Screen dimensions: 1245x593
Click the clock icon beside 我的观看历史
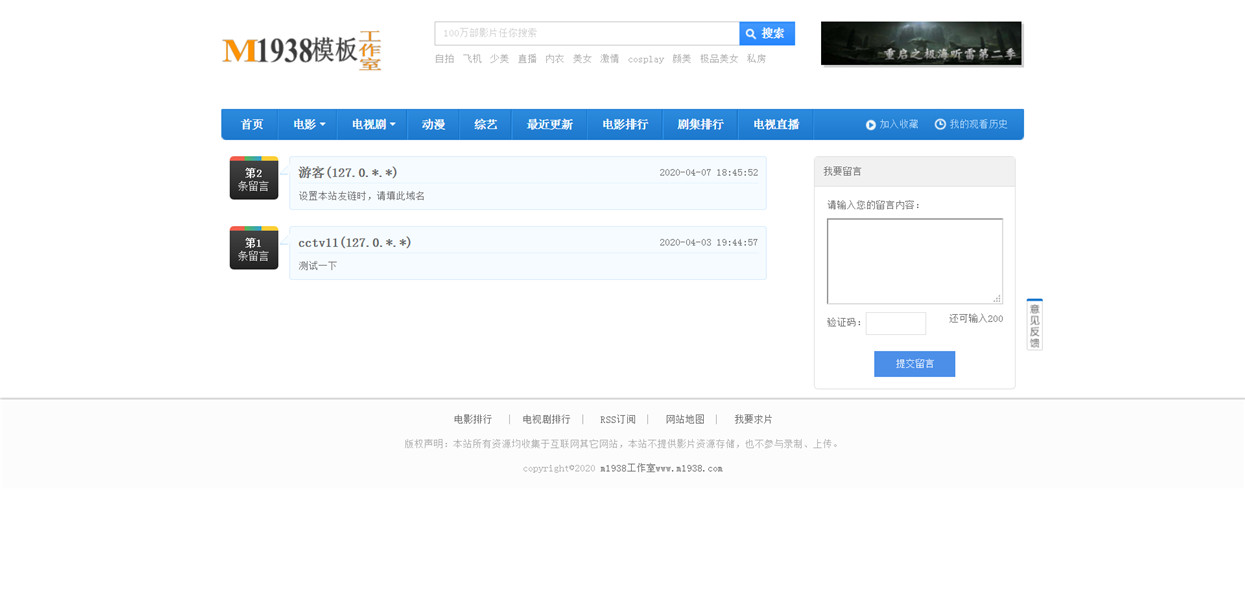(x=940, y=124)
